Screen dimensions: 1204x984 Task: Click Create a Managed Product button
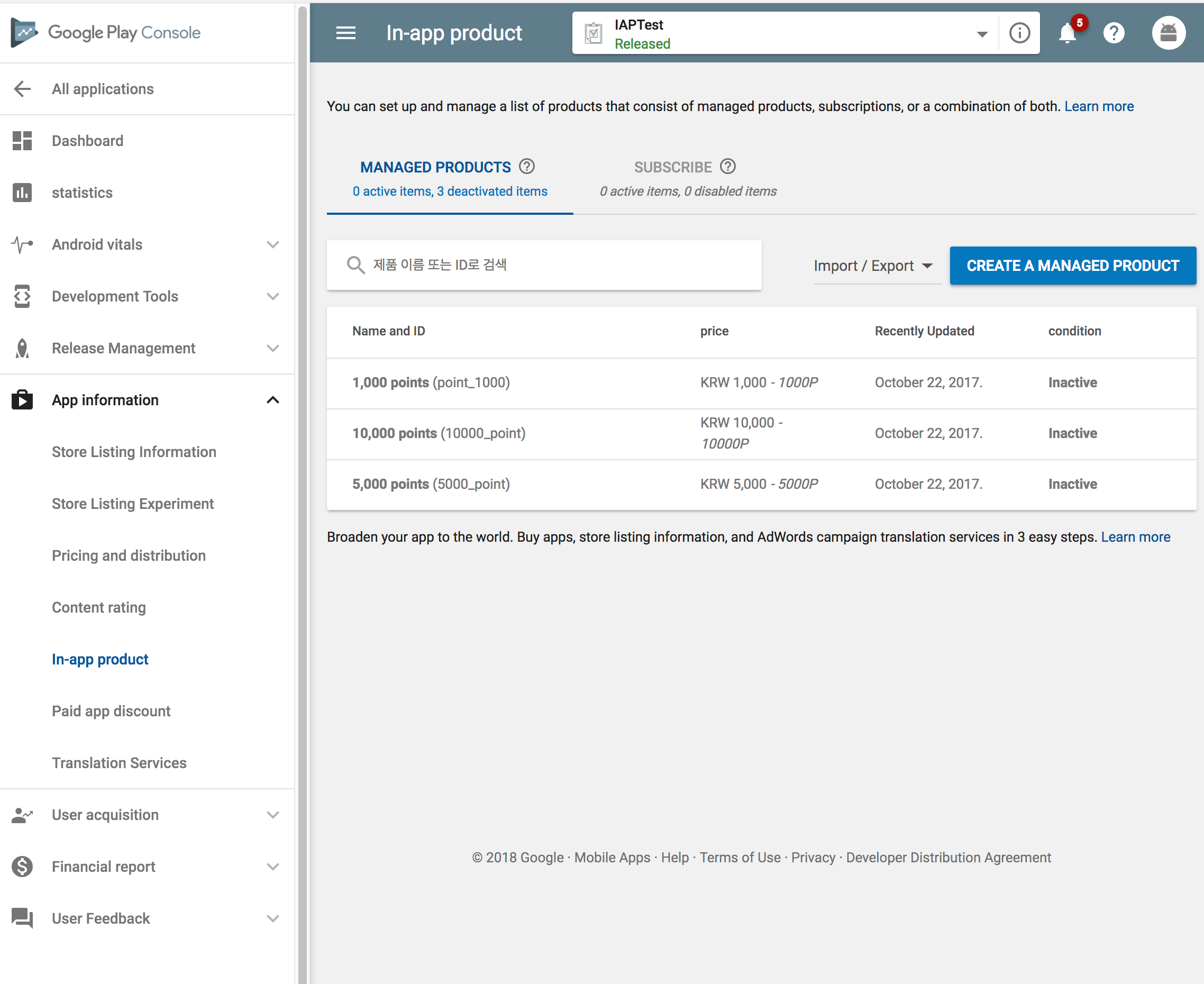1072,266
